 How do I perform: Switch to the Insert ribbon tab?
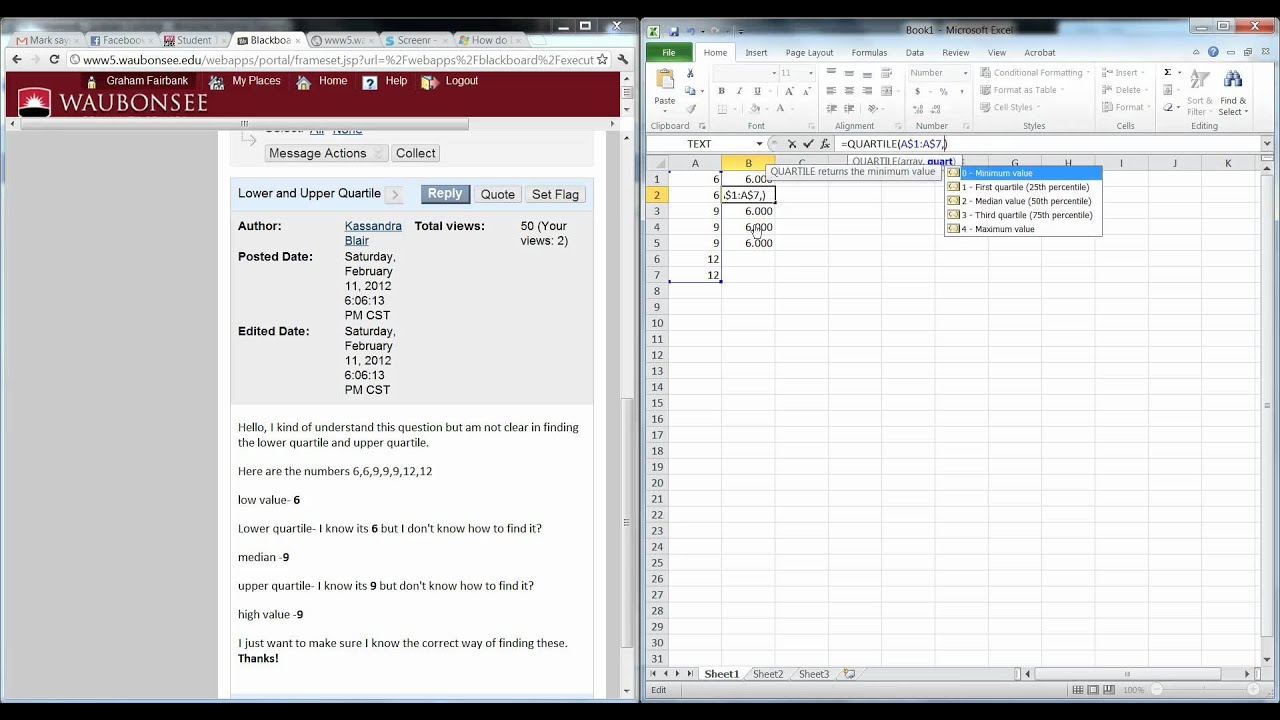(x=756, y=52)
